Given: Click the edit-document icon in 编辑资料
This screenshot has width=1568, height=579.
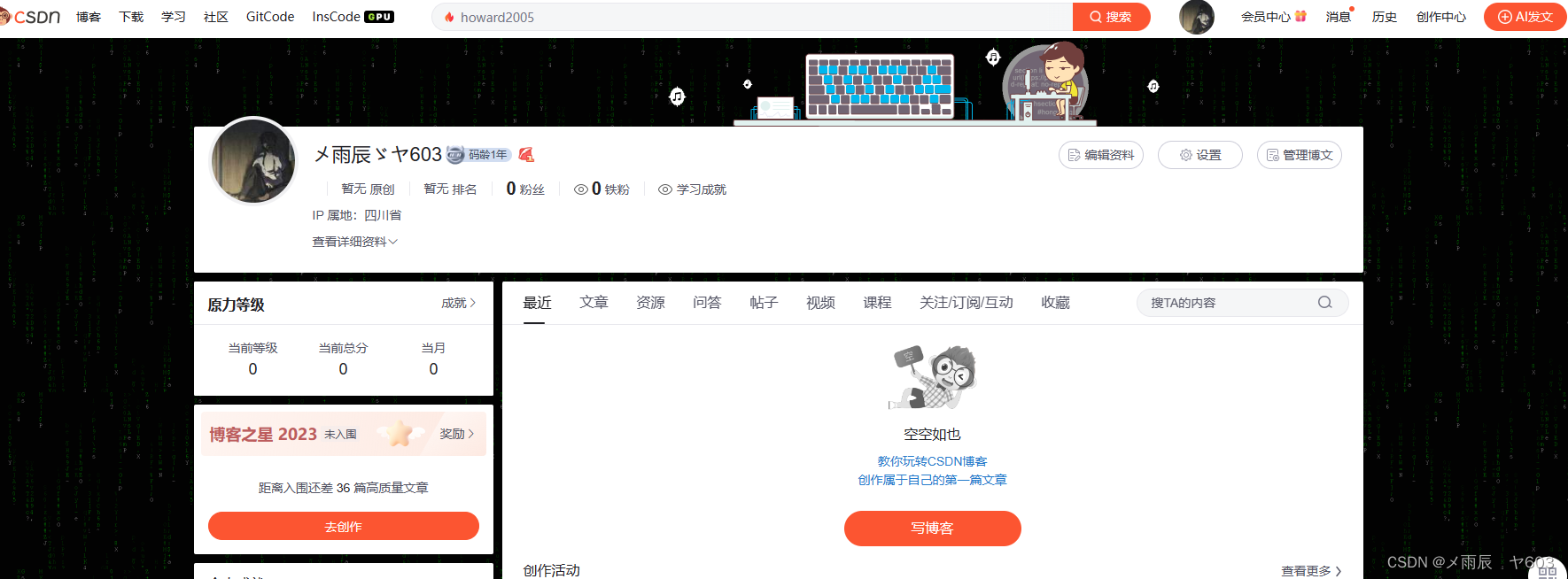Looking at the screenshot, I should (1074, 155).
